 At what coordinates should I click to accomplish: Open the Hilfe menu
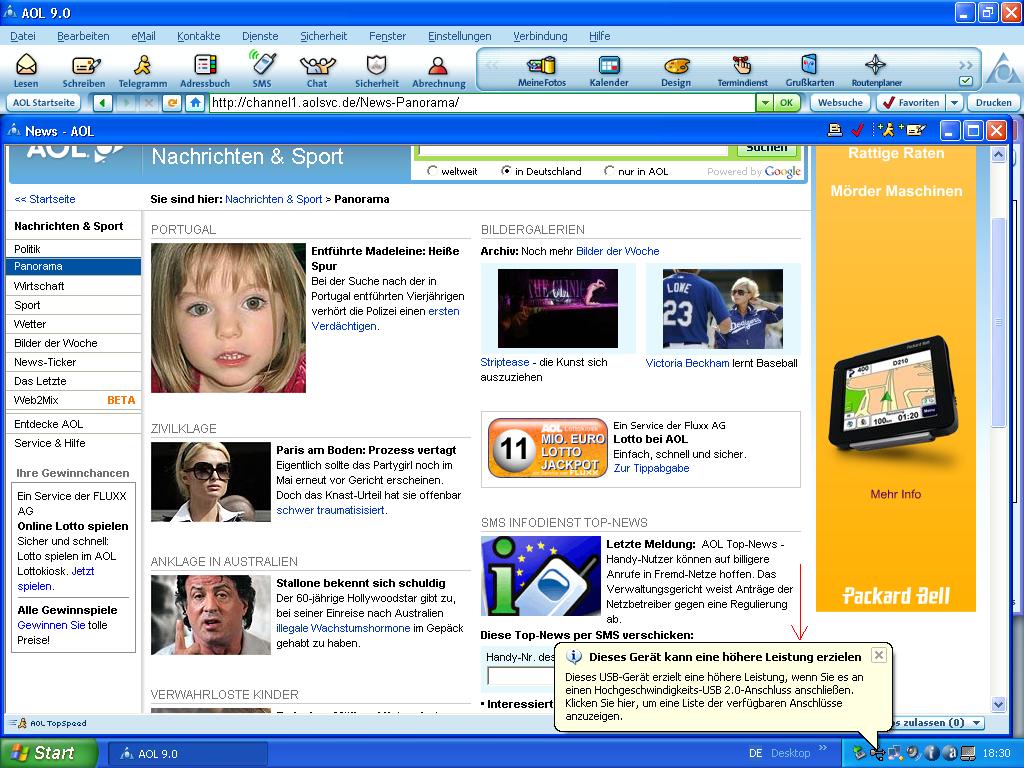pyautogui.click(x=600, y=36)
